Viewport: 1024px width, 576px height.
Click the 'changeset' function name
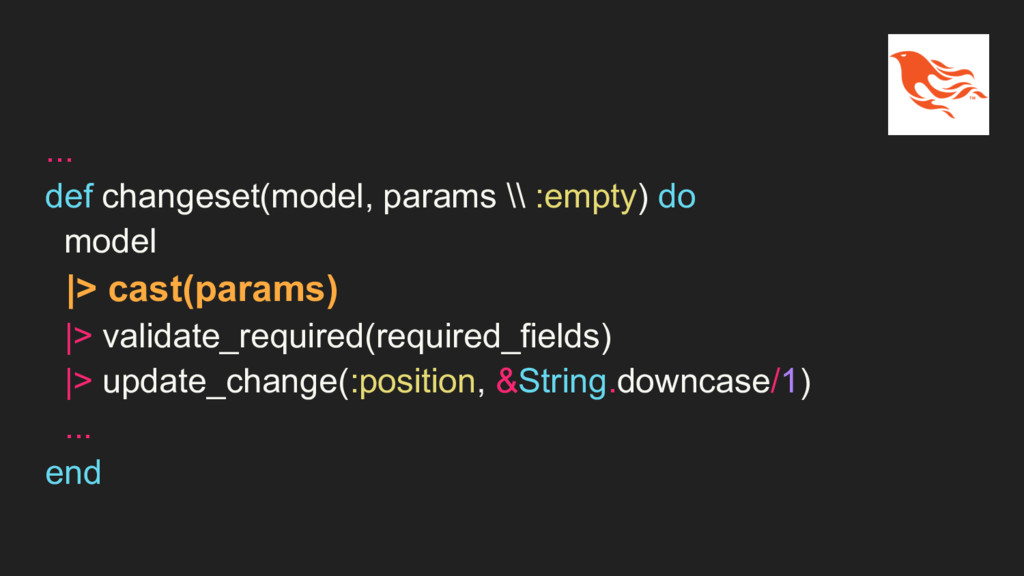pos(180,198)
